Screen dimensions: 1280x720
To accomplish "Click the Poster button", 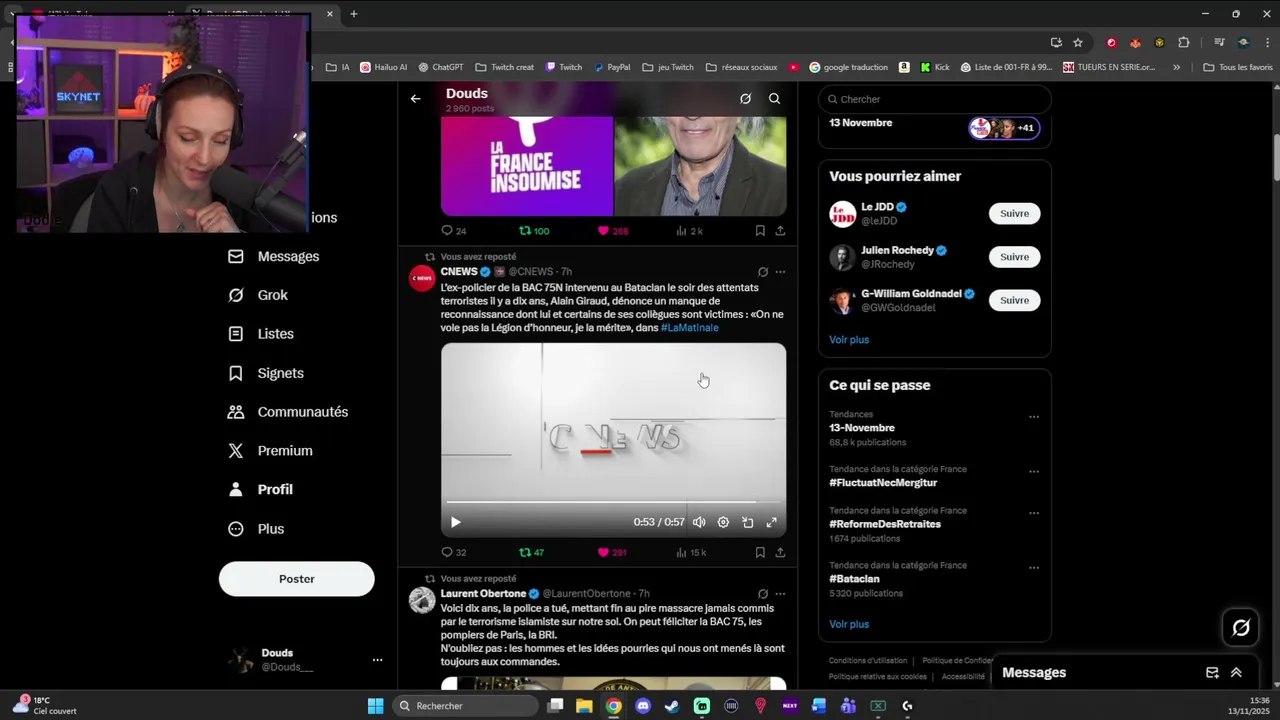I will click(x=297, y=579).
